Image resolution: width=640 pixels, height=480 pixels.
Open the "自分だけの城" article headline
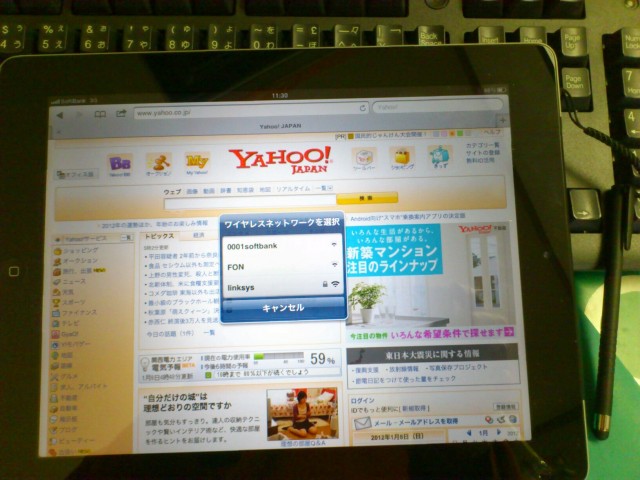point(187,402)
